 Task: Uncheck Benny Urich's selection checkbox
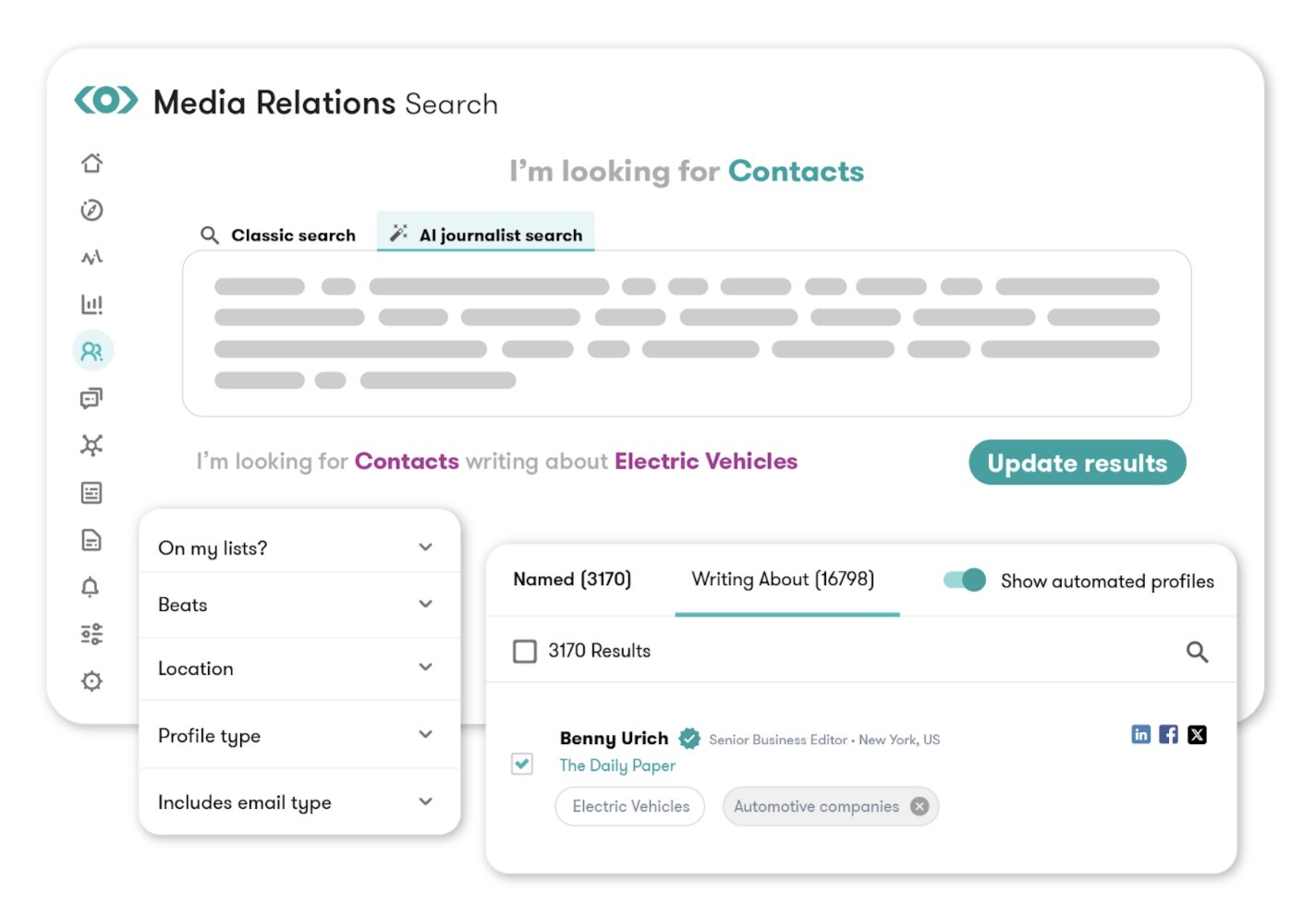[524, 764]
